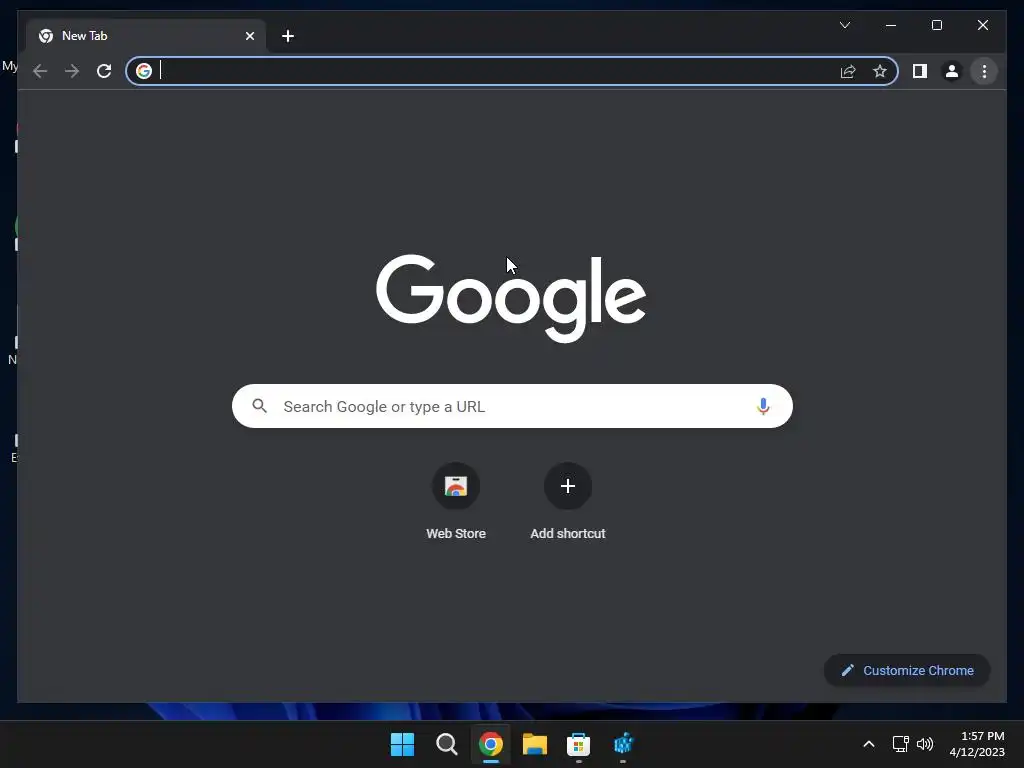This screenshot has width=1024, height=768.
Task: Open File Explorer from taskbar
Action: [x=534, y=744]
